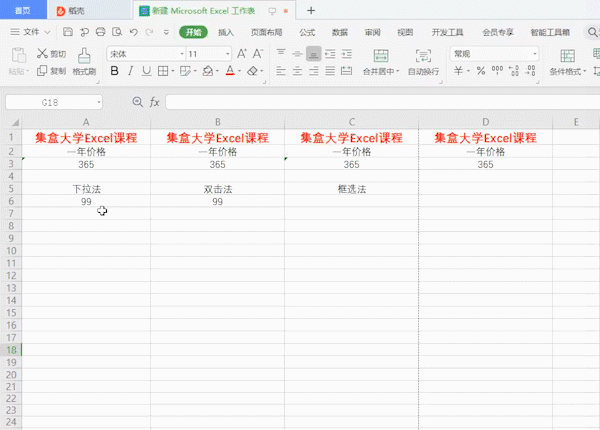Click the decrease decimal places icon
The height and width of the screenshot is (430, 600).
point(530,71)
